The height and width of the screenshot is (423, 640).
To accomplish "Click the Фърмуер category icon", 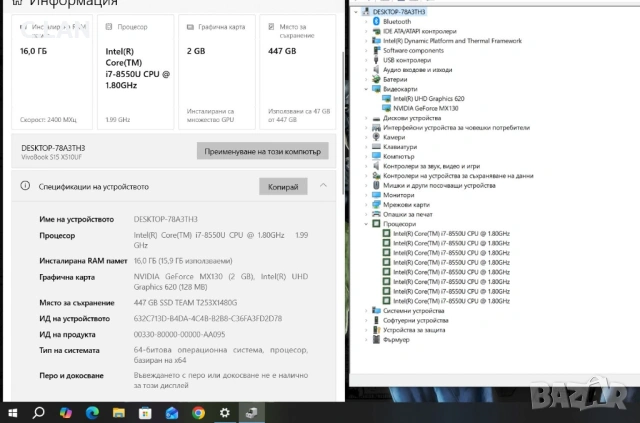I will (376, 339).
